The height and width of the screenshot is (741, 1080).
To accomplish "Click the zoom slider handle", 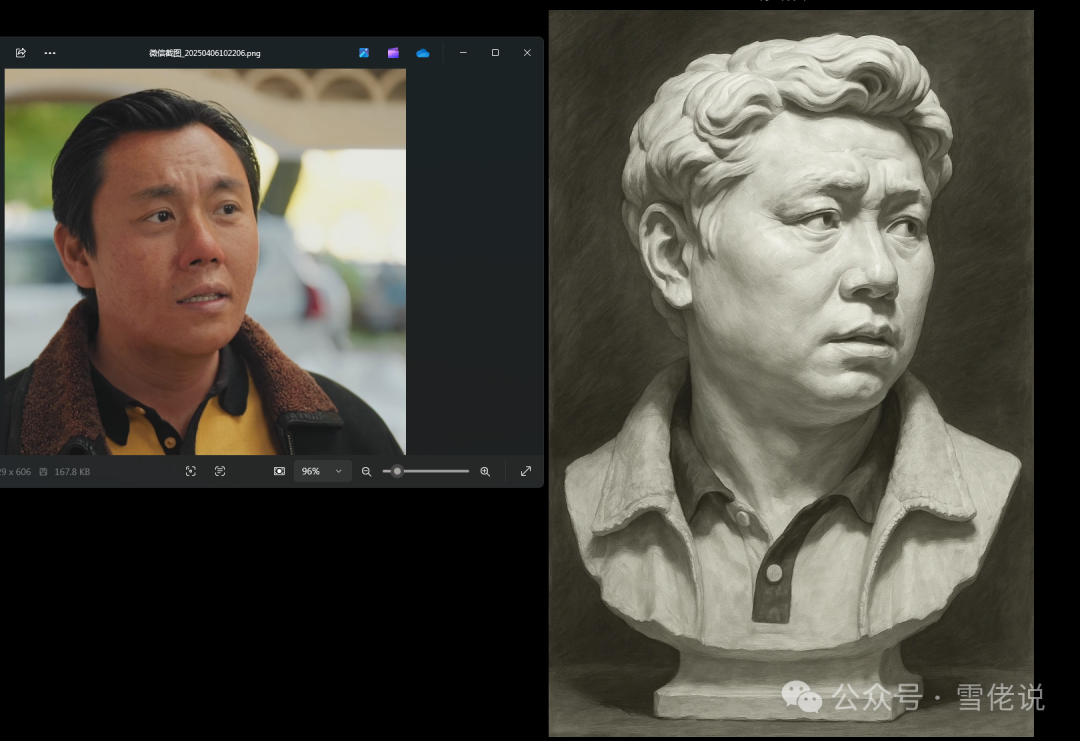I will [397, 471].
